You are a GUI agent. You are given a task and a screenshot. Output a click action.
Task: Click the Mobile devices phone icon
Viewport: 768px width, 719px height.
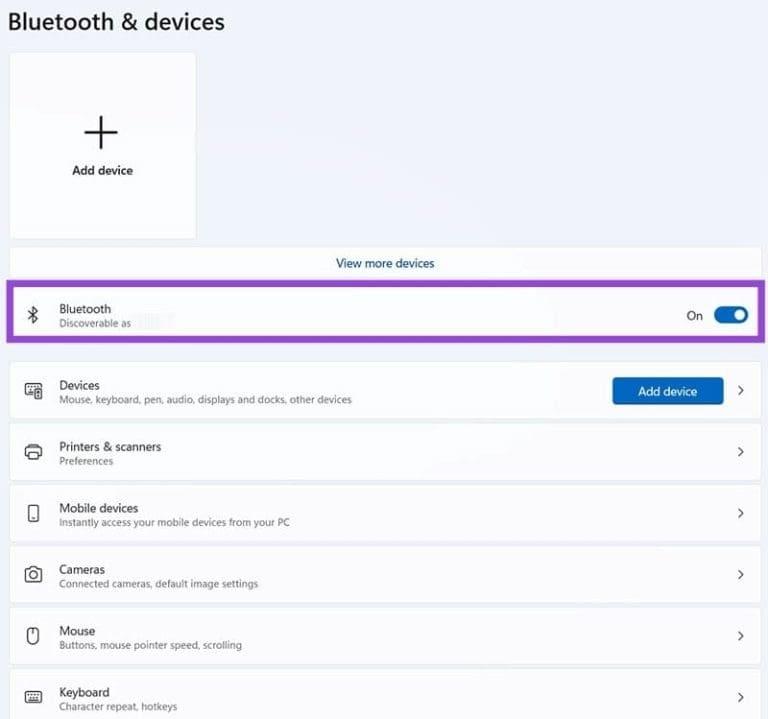pyautogui.click(x=33, y=513)
